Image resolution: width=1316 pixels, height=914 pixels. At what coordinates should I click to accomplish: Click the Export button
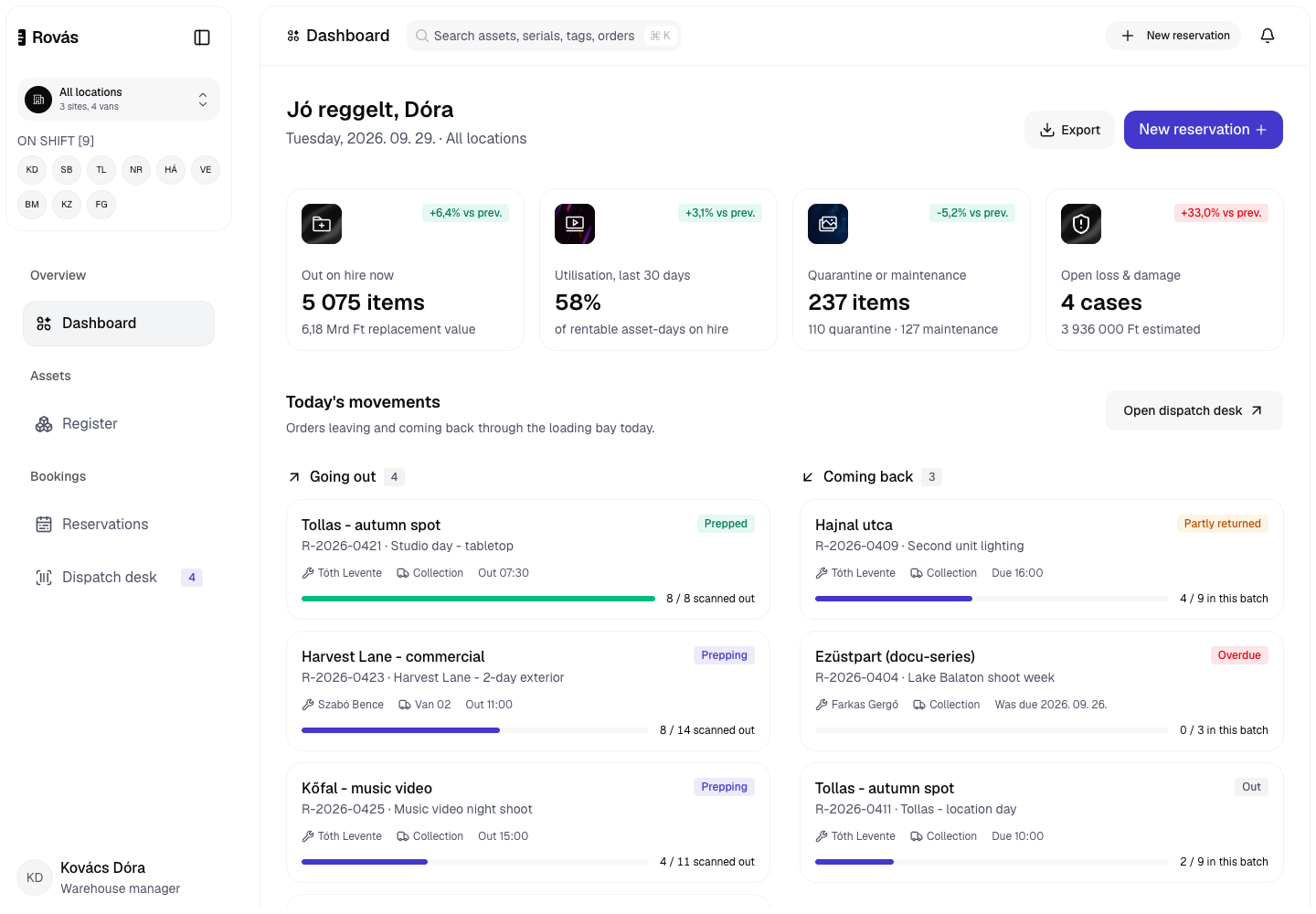(1069, 130)
